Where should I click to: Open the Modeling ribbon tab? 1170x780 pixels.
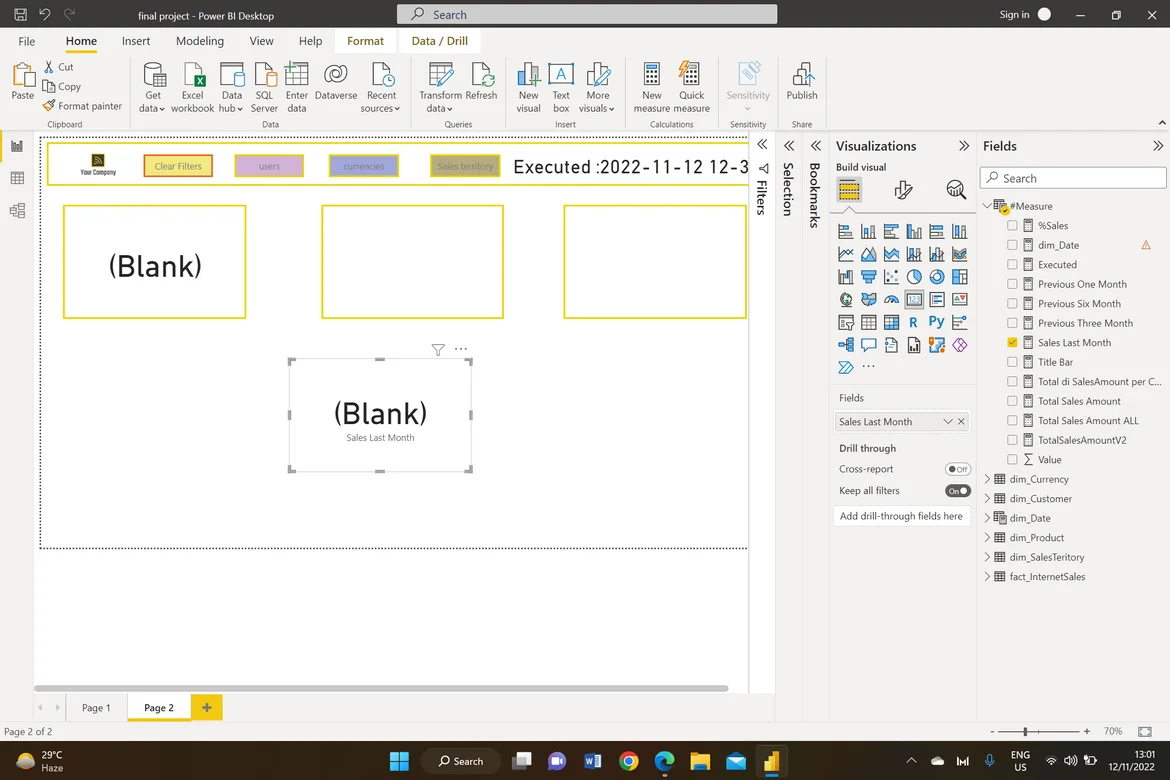click(x=200, y=41)
